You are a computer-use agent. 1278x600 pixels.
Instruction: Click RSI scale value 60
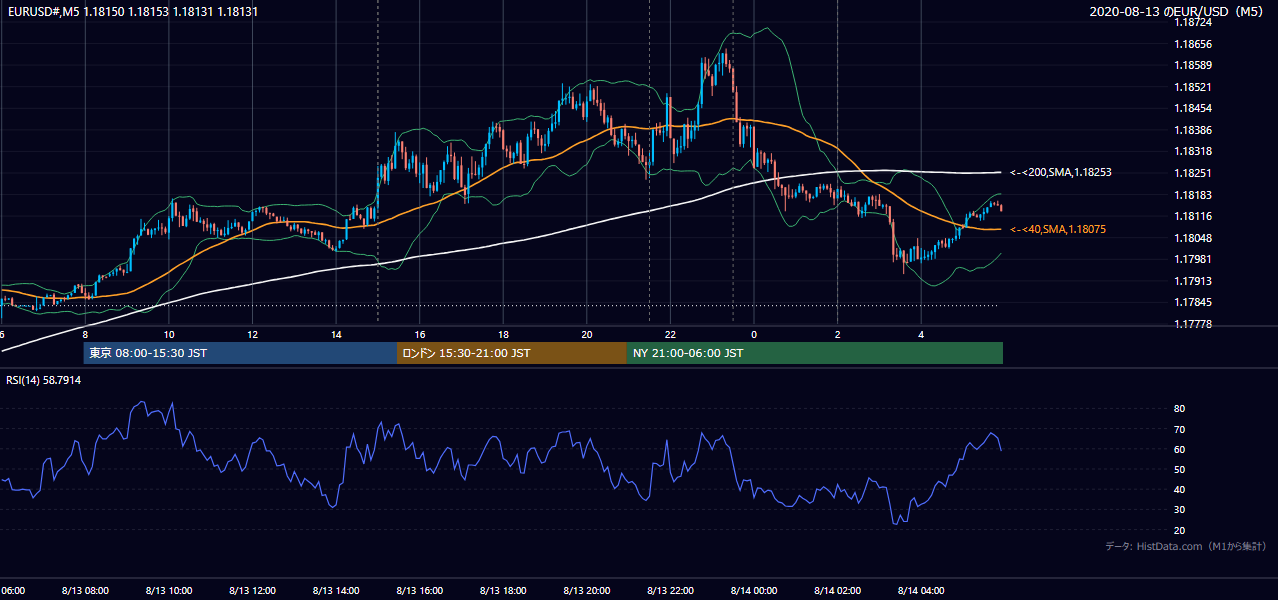click(1179, 449)
